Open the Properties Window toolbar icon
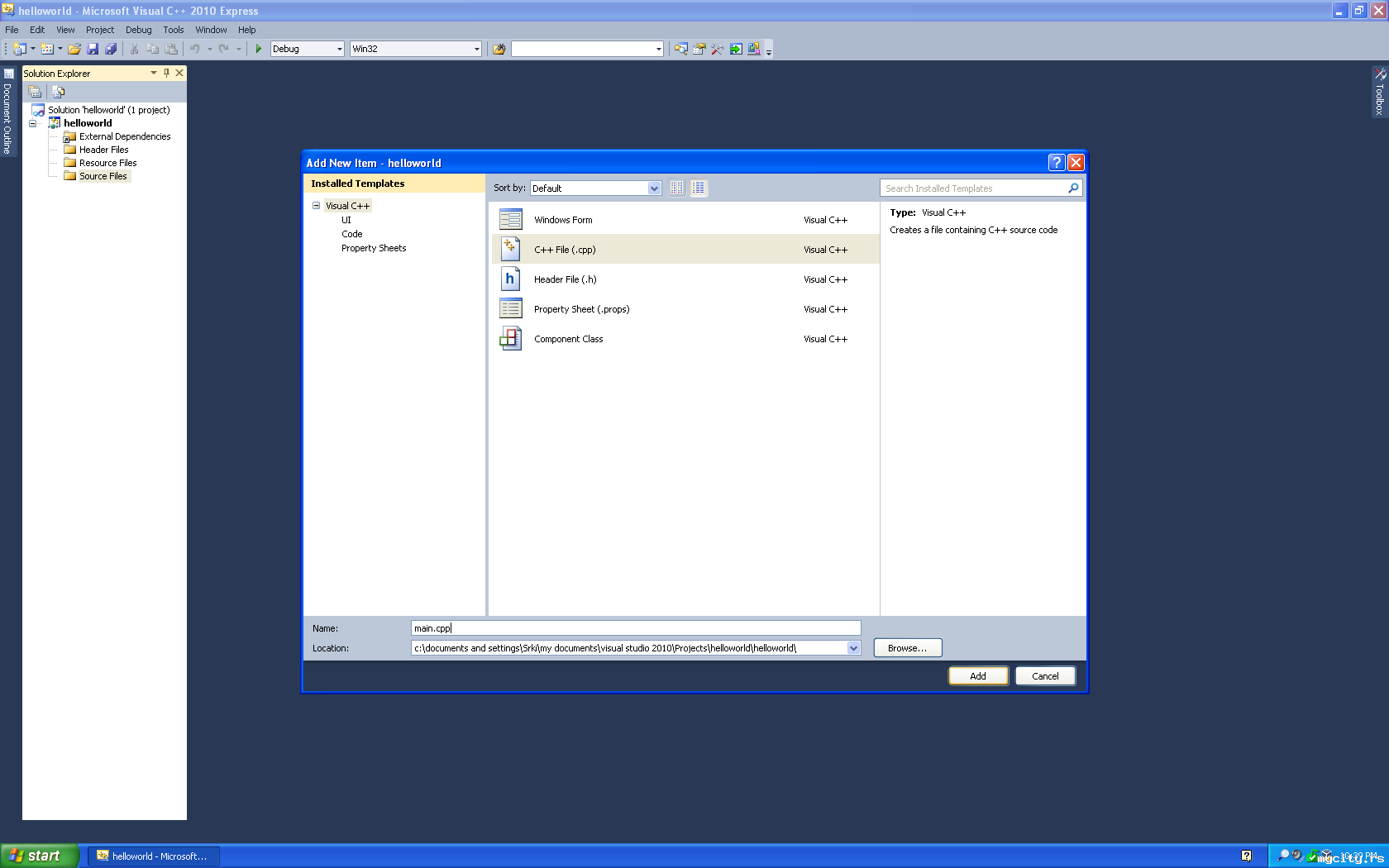This screenshot has height=868, width=1389. click(x=699, y=49)
